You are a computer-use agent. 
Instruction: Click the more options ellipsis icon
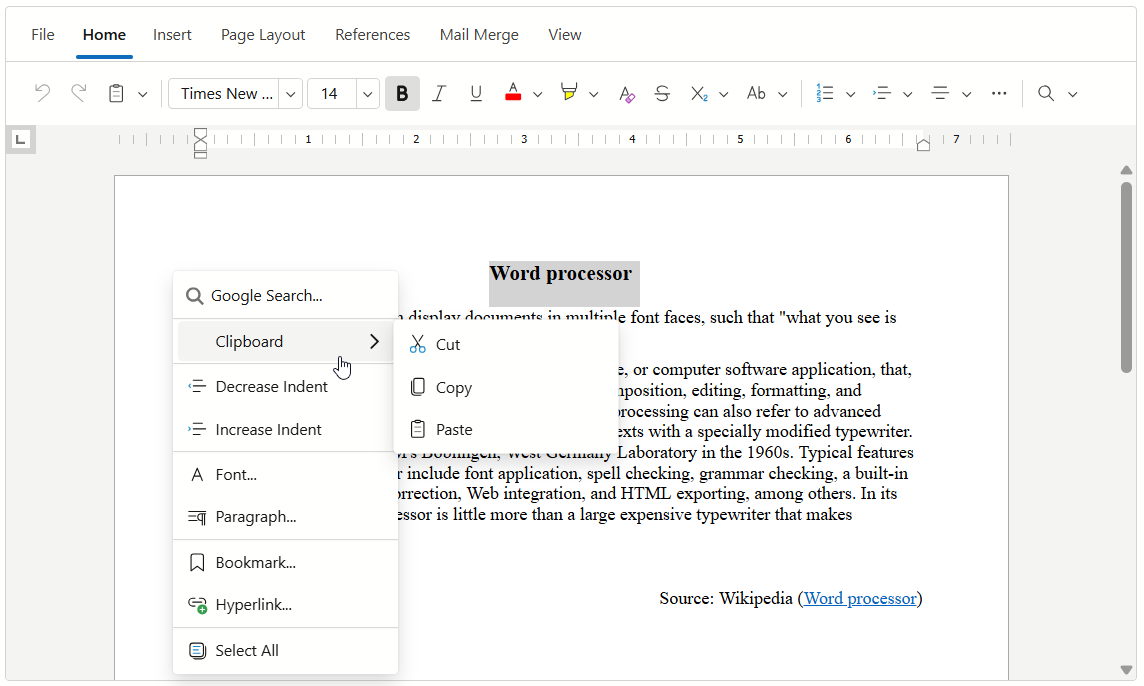click(x=999, y=93)
